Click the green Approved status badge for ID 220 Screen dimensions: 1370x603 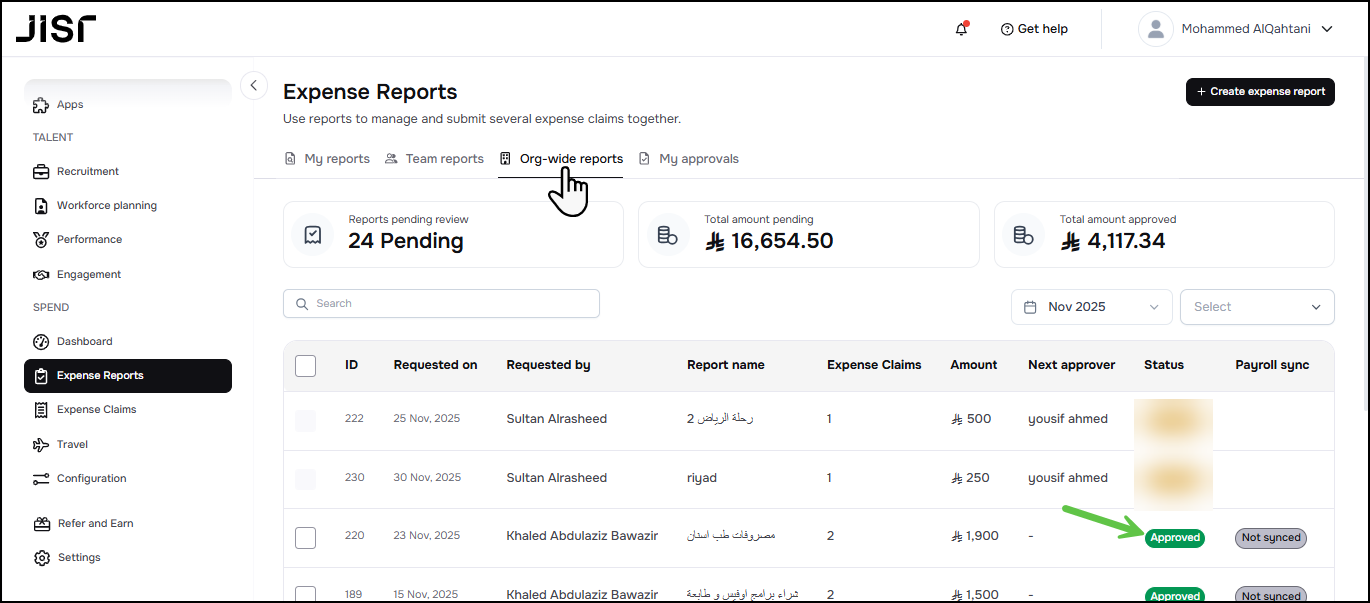[x=1175, y=538]
